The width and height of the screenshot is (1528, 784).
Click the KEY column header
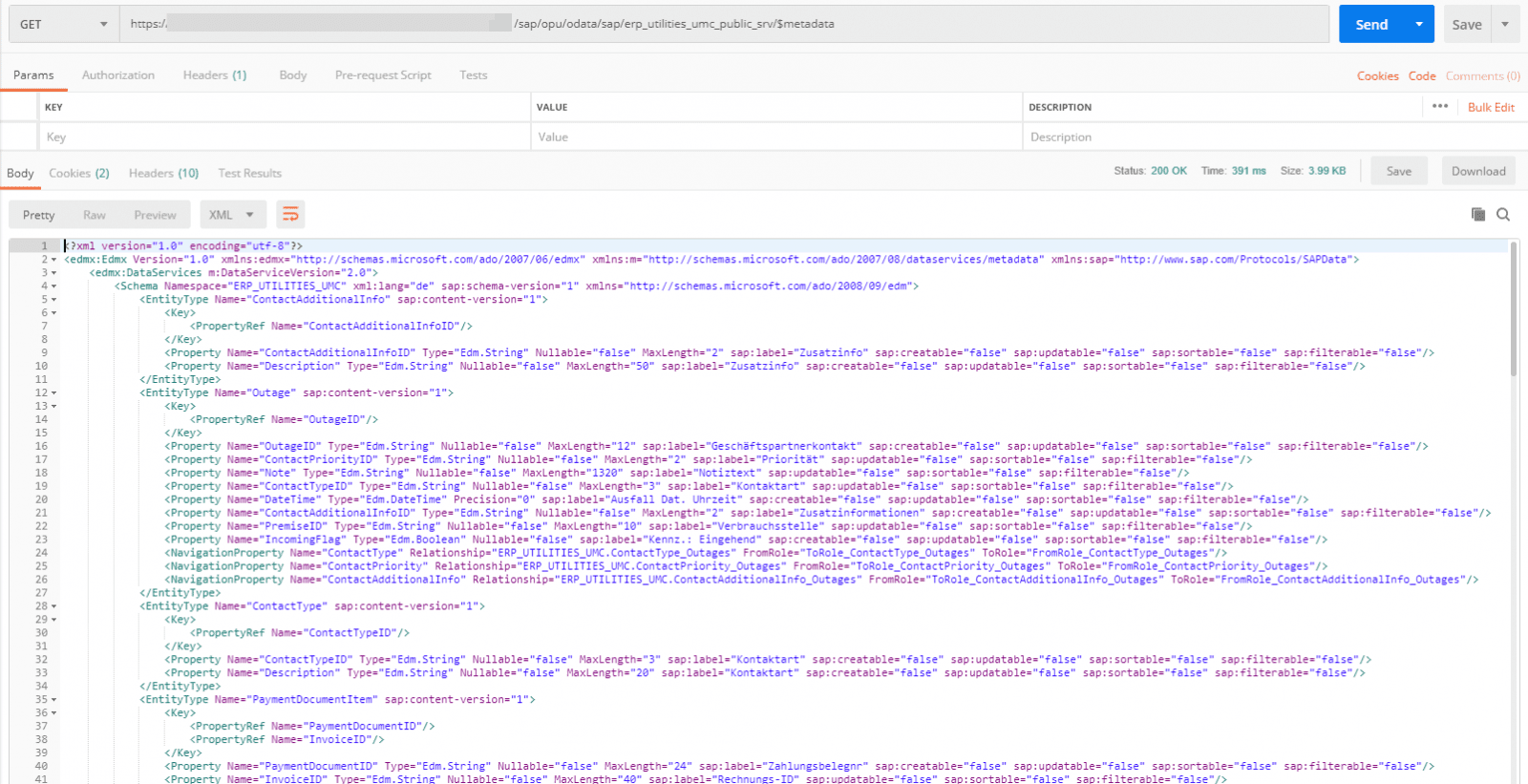click(53, 107)
